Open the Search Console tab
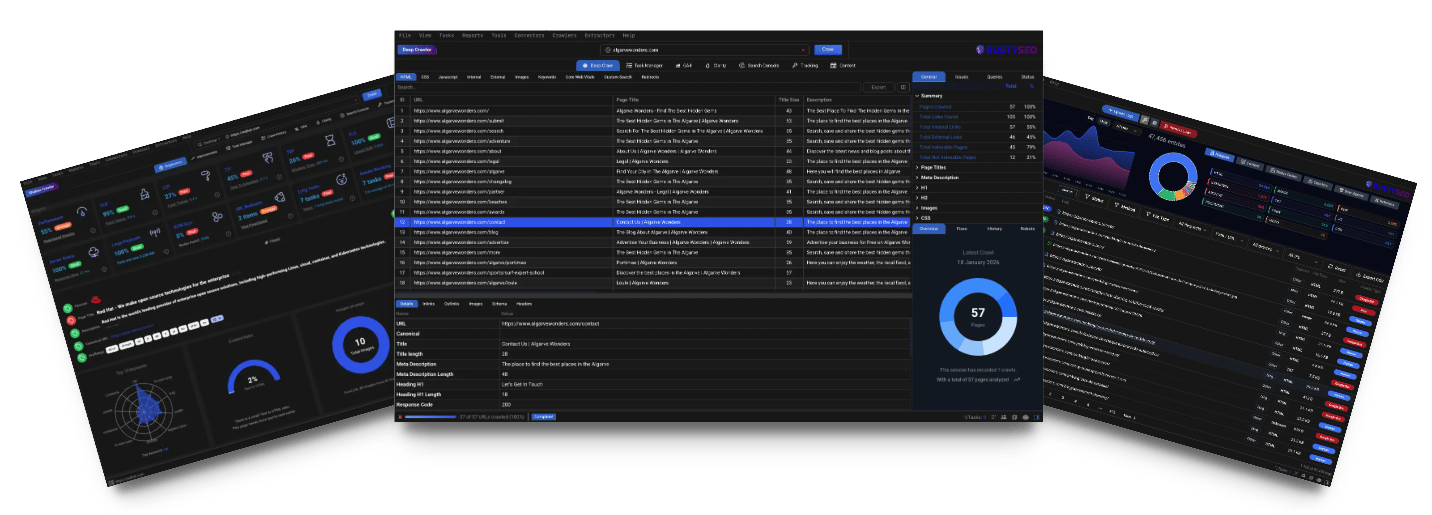Viewport: 1432px width, 515px height. tap(760, 65)
